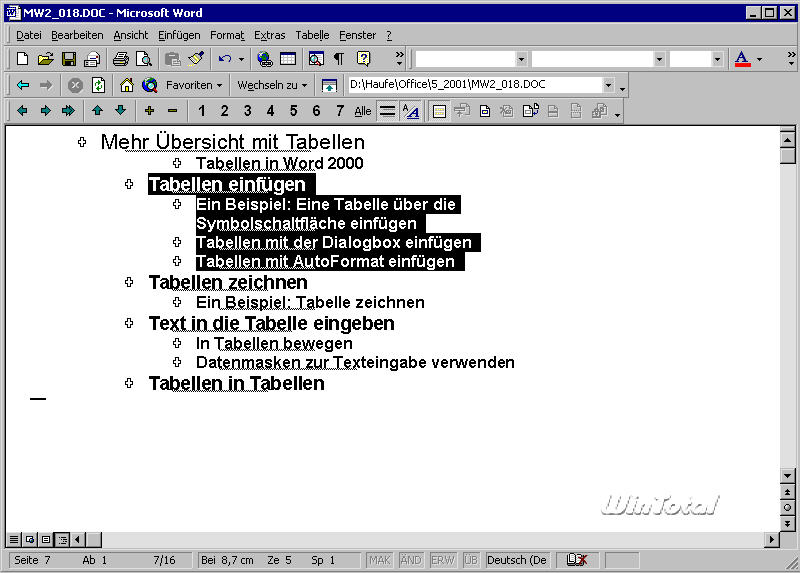Move the selection down in the outline
This screenshot has height=573, width=800.
tap(120, 111)
